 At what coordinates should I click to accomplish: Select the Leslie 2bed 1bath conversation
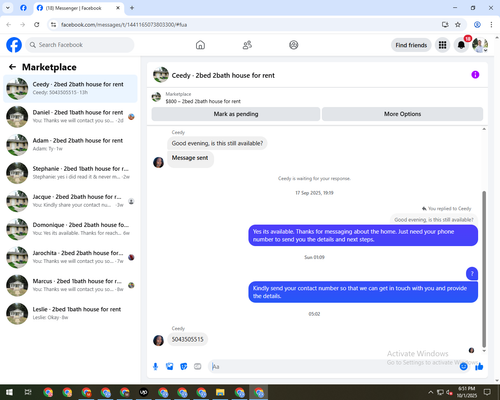coord(70,313)
